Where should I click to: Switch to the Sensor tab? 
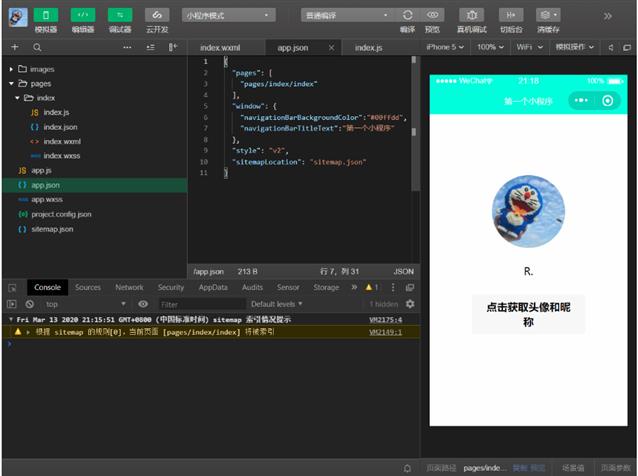click(288, 287)
